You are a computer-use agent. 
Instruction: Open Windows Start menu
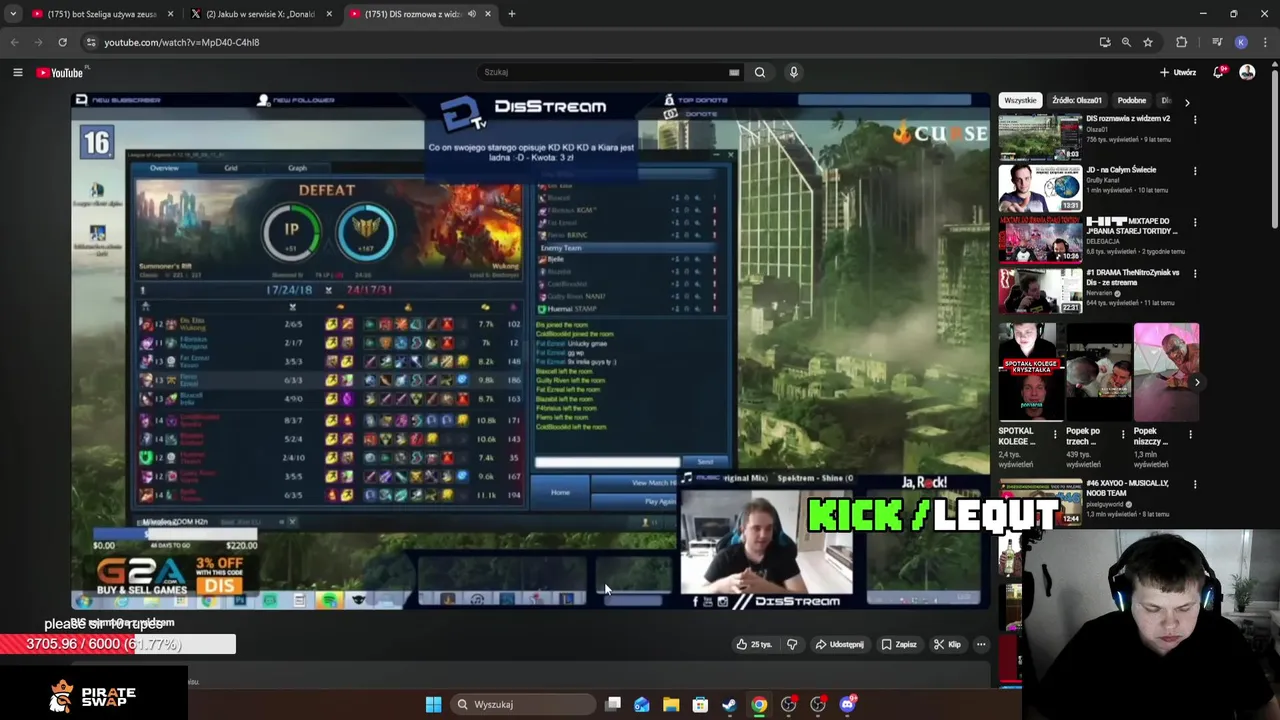click(x=433, y=704)
